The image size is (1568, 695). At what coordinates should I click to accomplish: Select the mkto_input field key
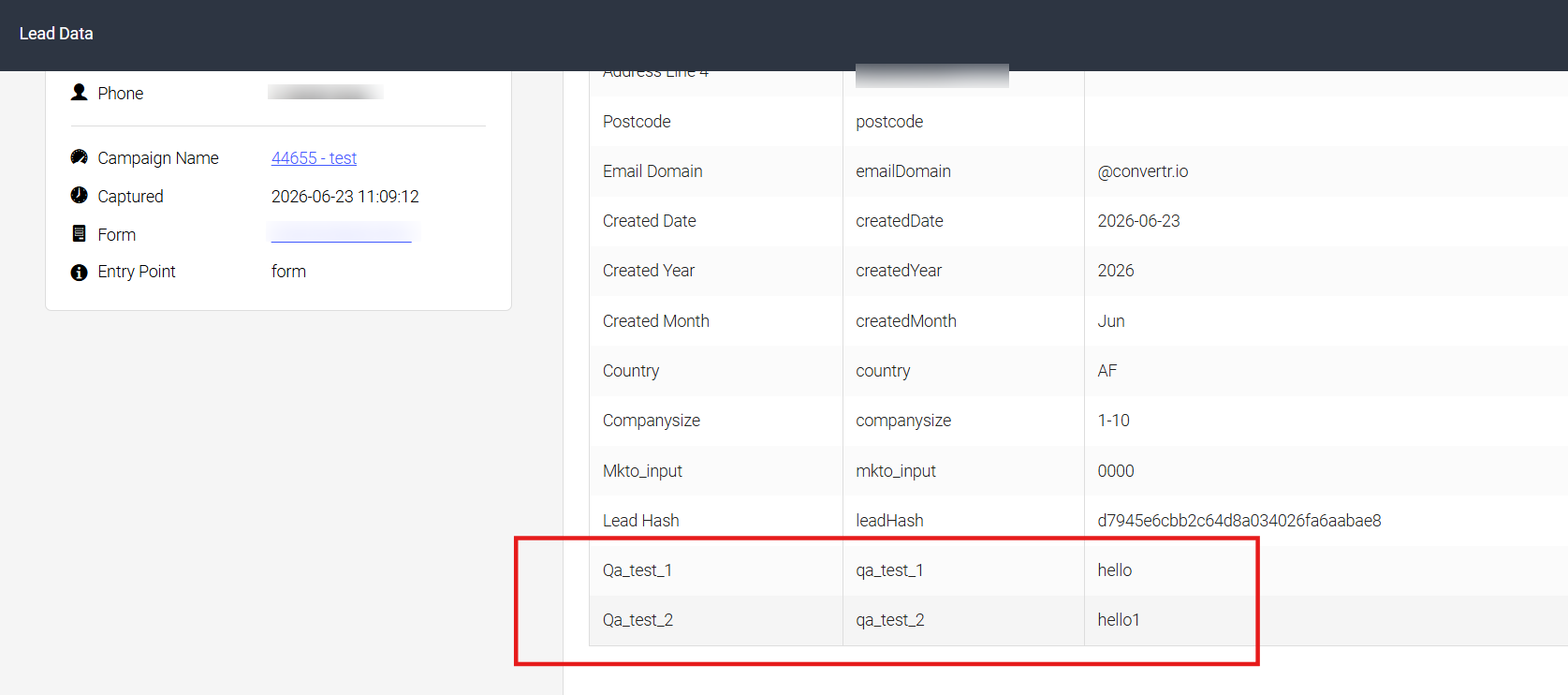pyautogui.click(x=896, y=471)
